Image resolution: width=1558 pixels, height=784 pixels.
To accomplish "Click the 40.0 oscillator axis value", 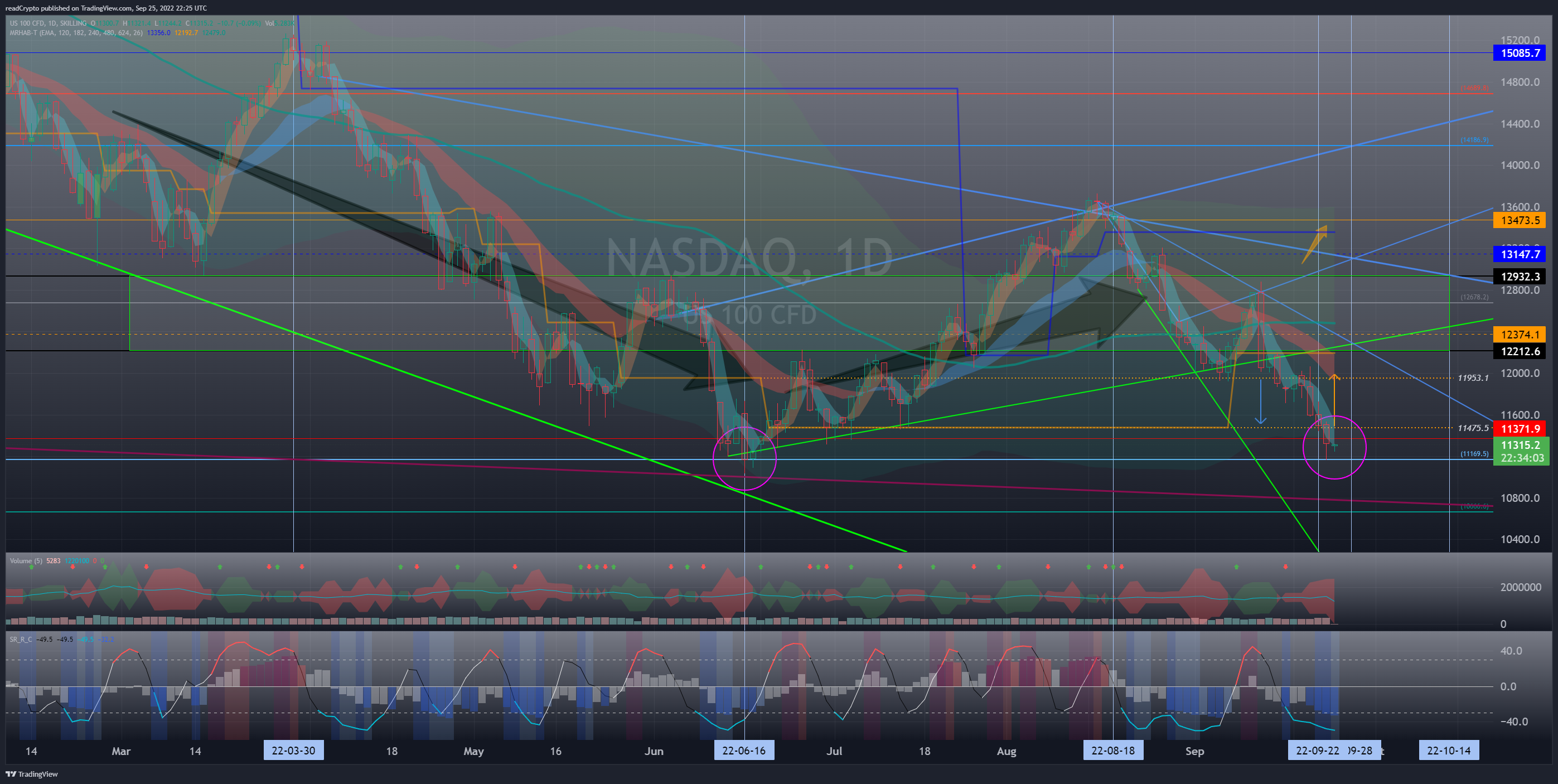I will tap(1511, 651).
